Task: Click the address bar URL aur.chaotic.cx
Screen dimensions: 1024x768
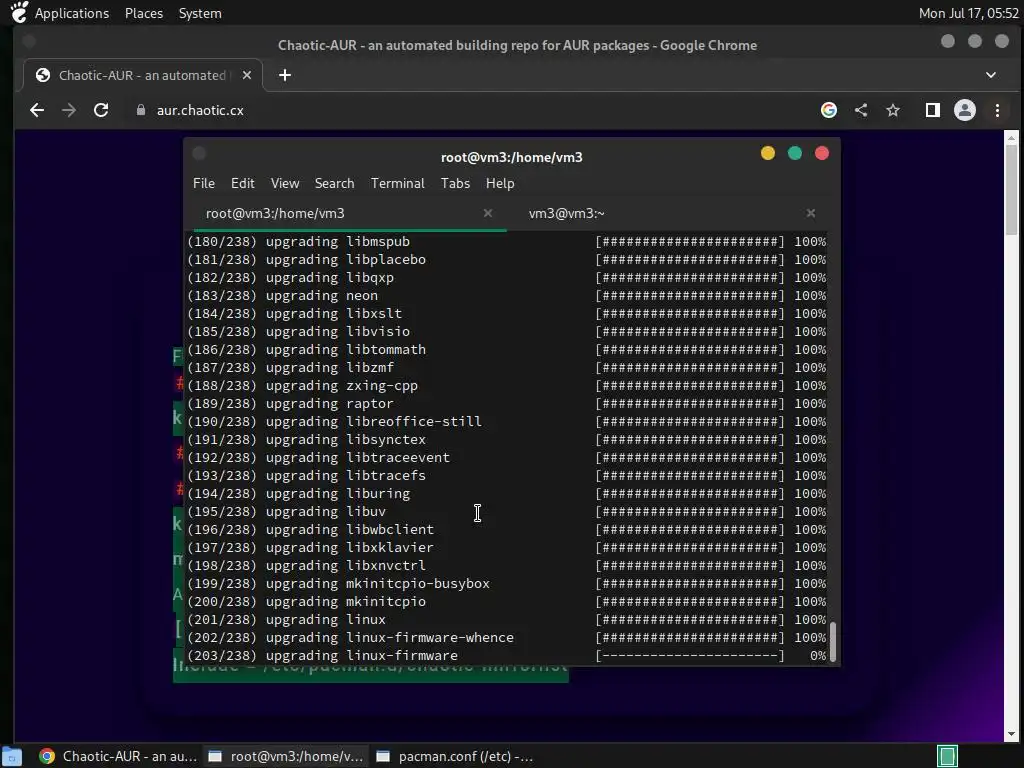Action: 200,110
